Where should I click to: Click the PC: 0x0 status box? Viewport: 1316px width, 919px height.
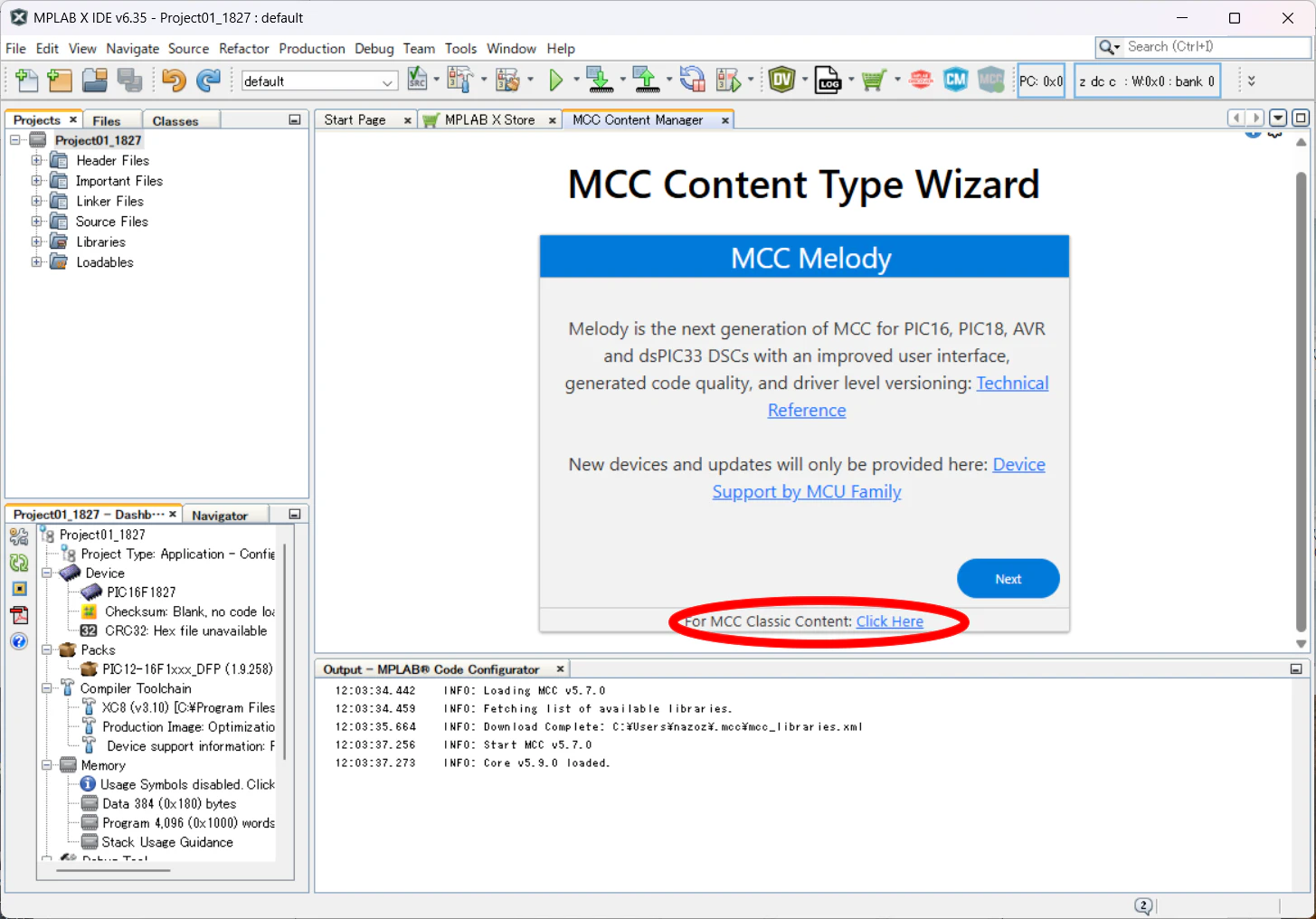pyautogui.click(x=1041, y=81)
